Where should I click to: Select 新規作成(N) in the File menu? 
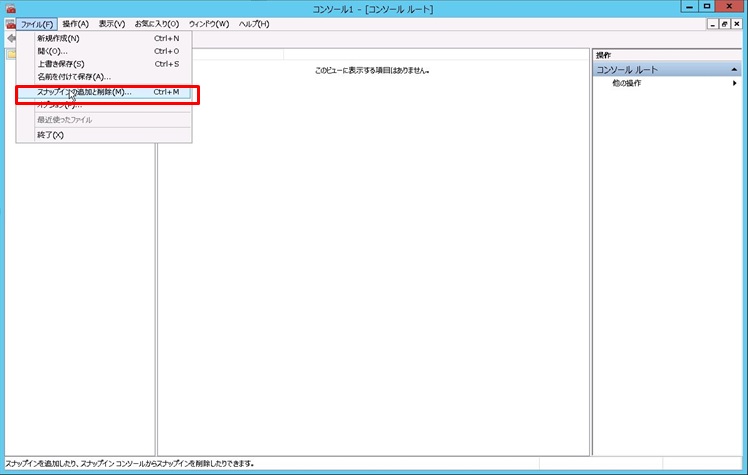(58, 38)
